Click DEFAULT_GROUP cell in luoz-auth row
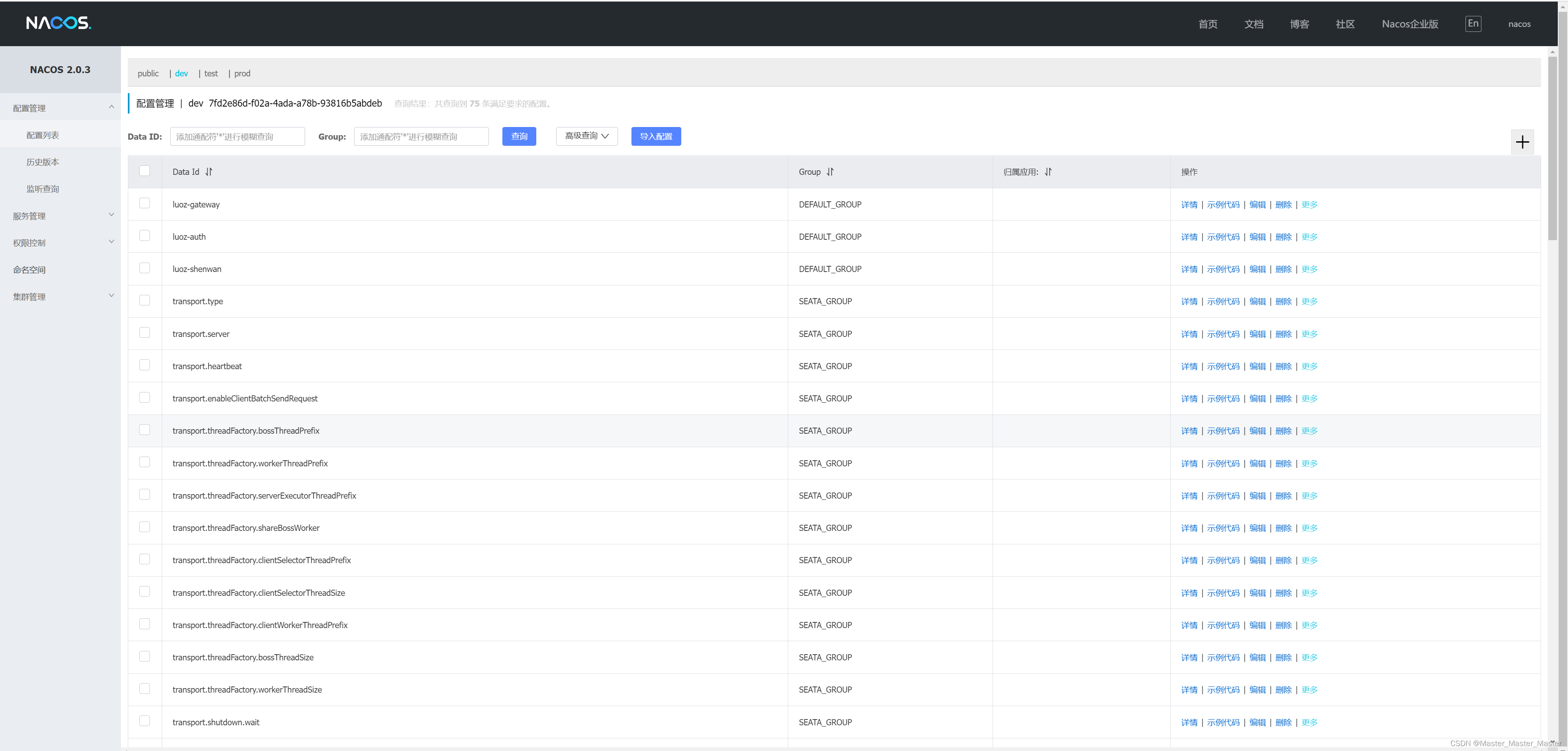 pos(830,237)
